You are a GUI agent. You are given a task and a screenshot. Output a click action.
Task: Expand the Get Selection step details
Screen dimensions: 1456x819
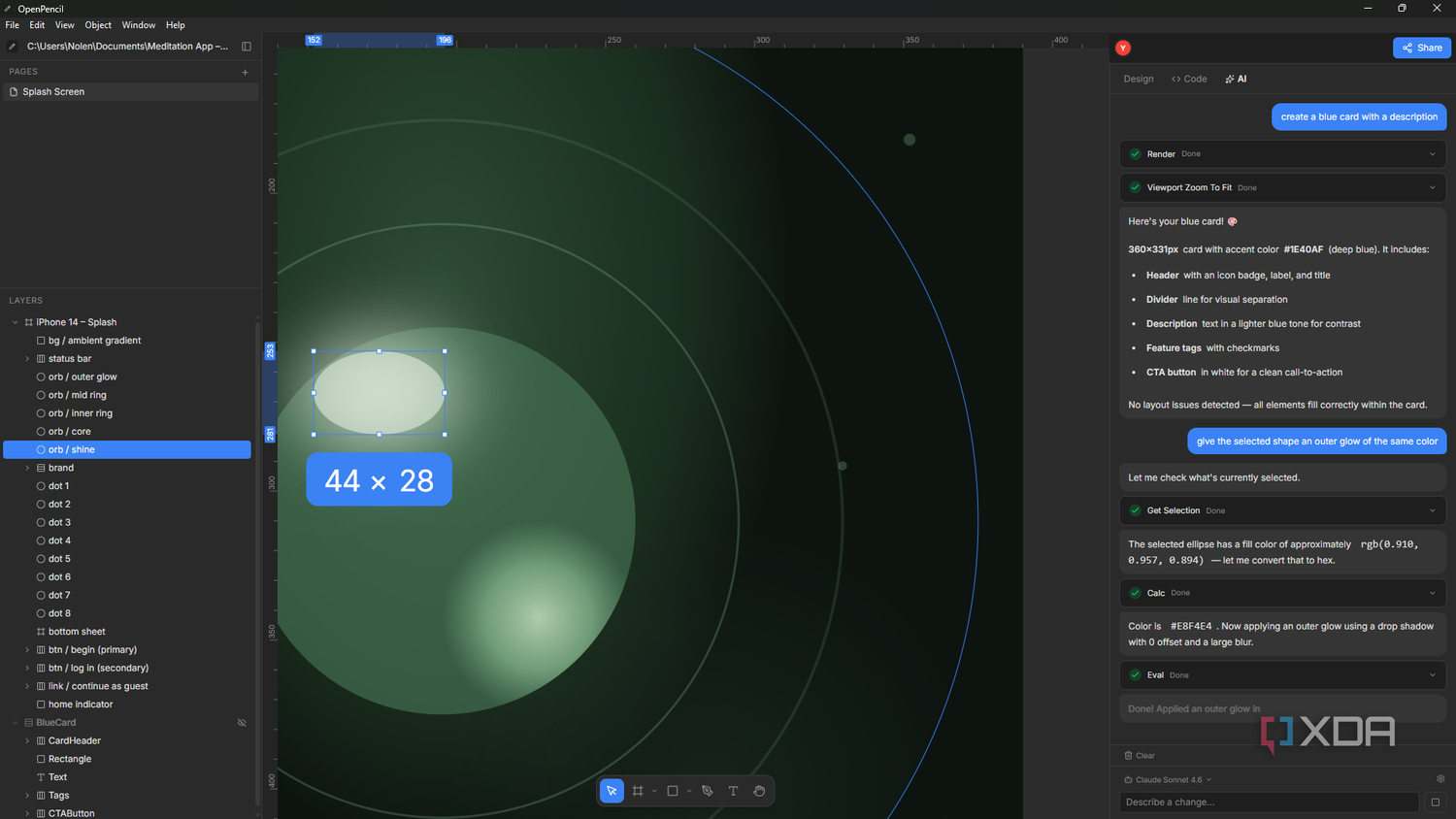1432,510
